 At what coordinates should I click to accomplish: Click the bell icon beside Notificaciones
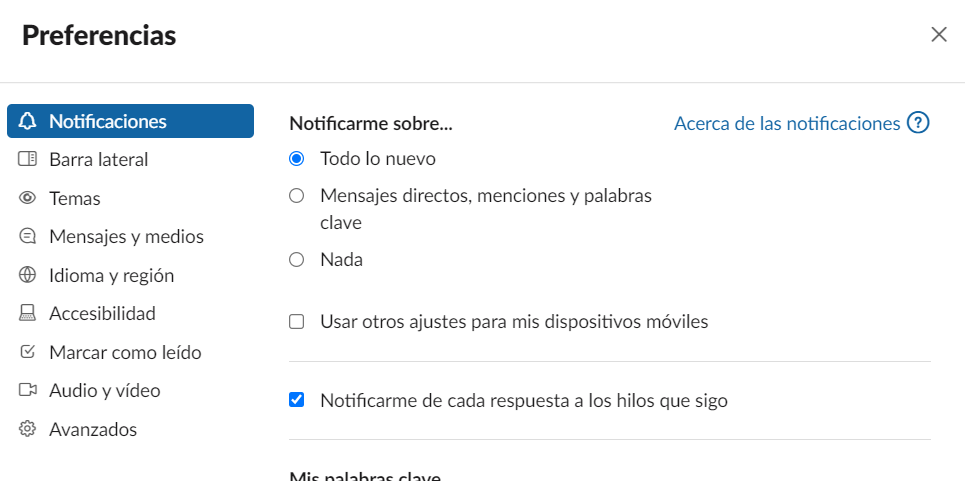(x=27, y=121)
